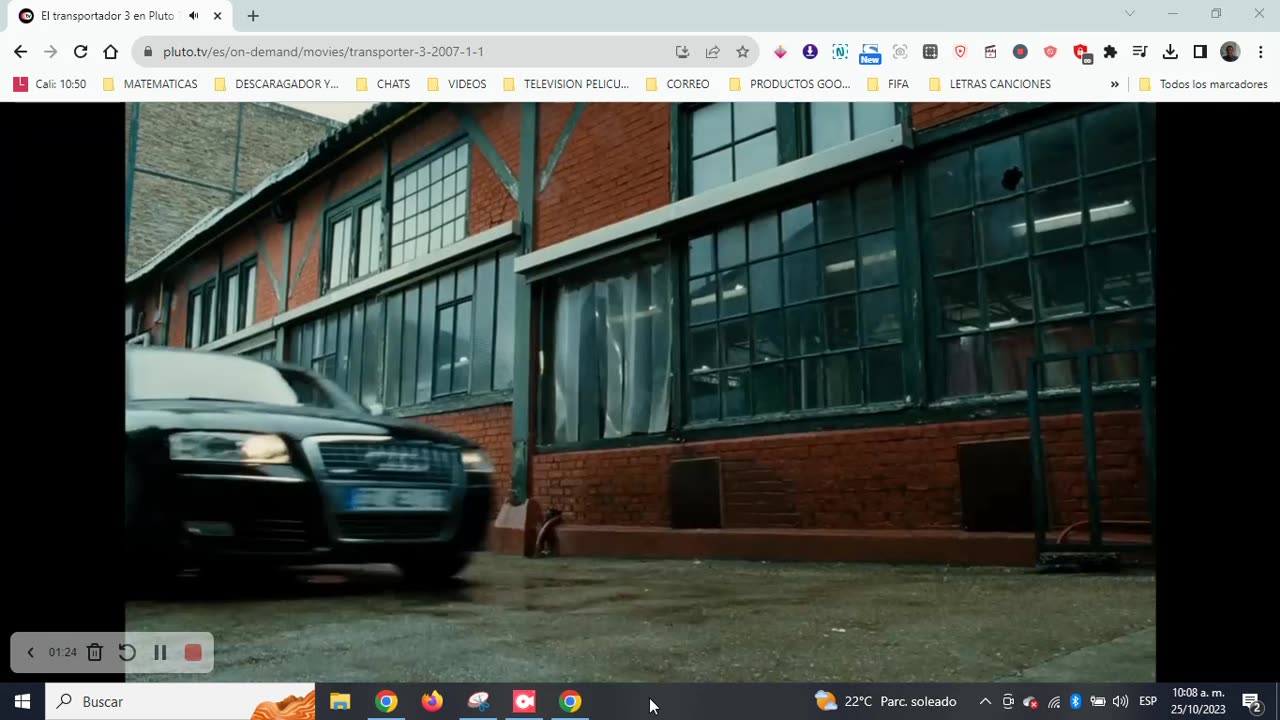Close the El transportador 3 tab
Viewport: 1280px width, 720px height.
coord(217,16)
